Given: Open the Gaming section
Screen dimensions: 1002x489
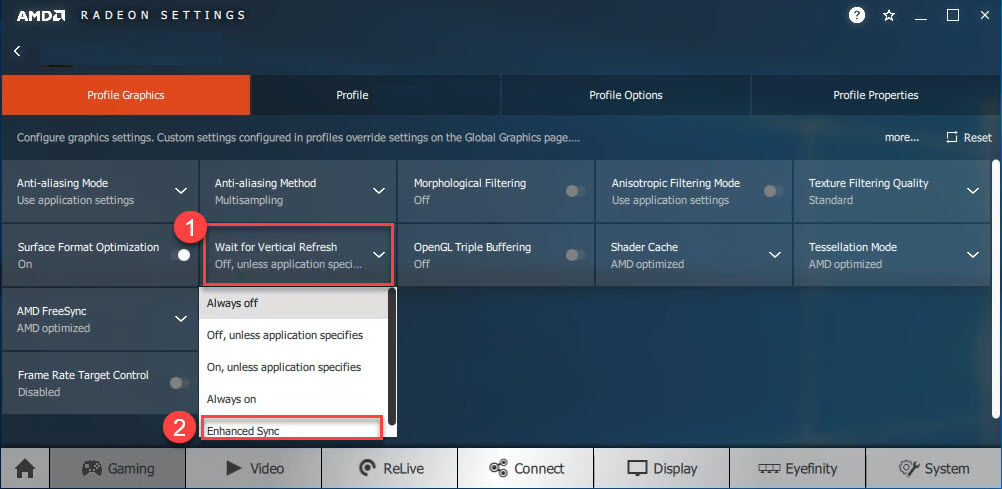Looking at the screenshot, I should [118, 468].
